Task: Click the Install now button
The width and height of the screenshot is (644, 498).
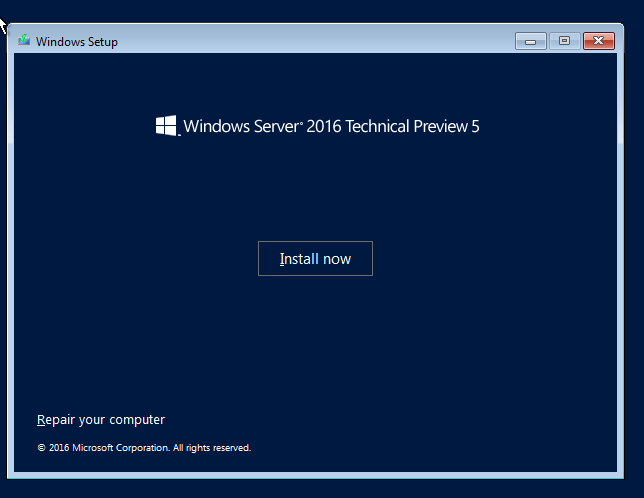Action: tap(315, 258)
